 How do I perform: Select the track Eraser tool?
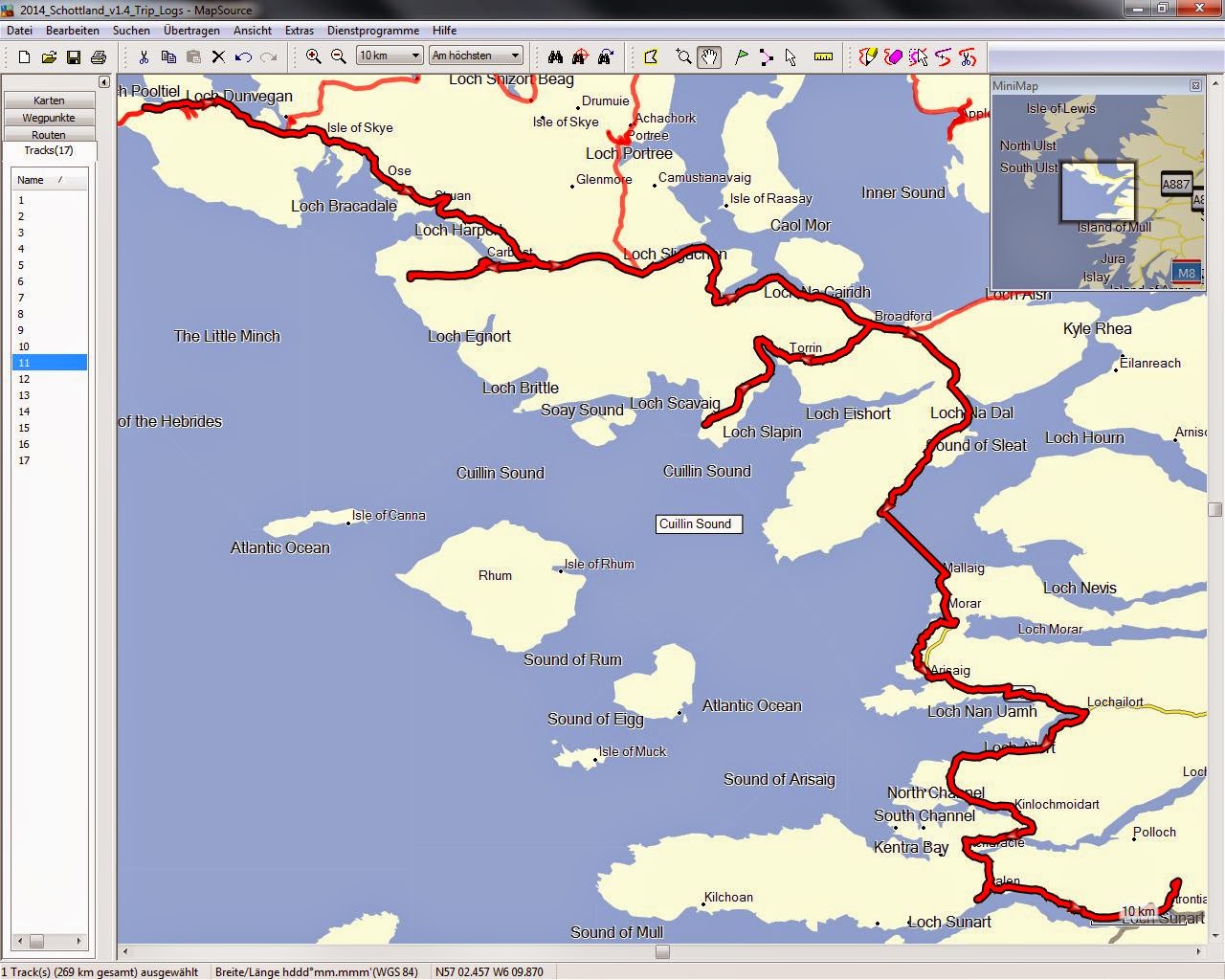(893, 57)
